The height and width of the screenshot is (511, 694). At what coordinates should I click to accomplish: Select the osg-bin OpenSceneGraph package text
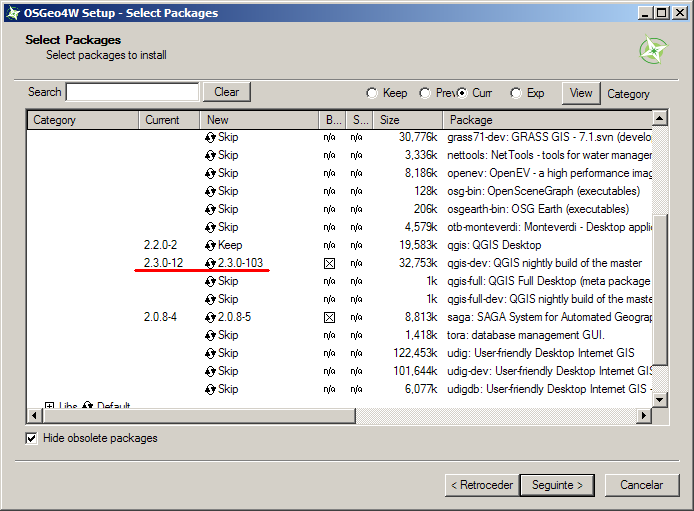pyautogui.click(x=544, y=191)
